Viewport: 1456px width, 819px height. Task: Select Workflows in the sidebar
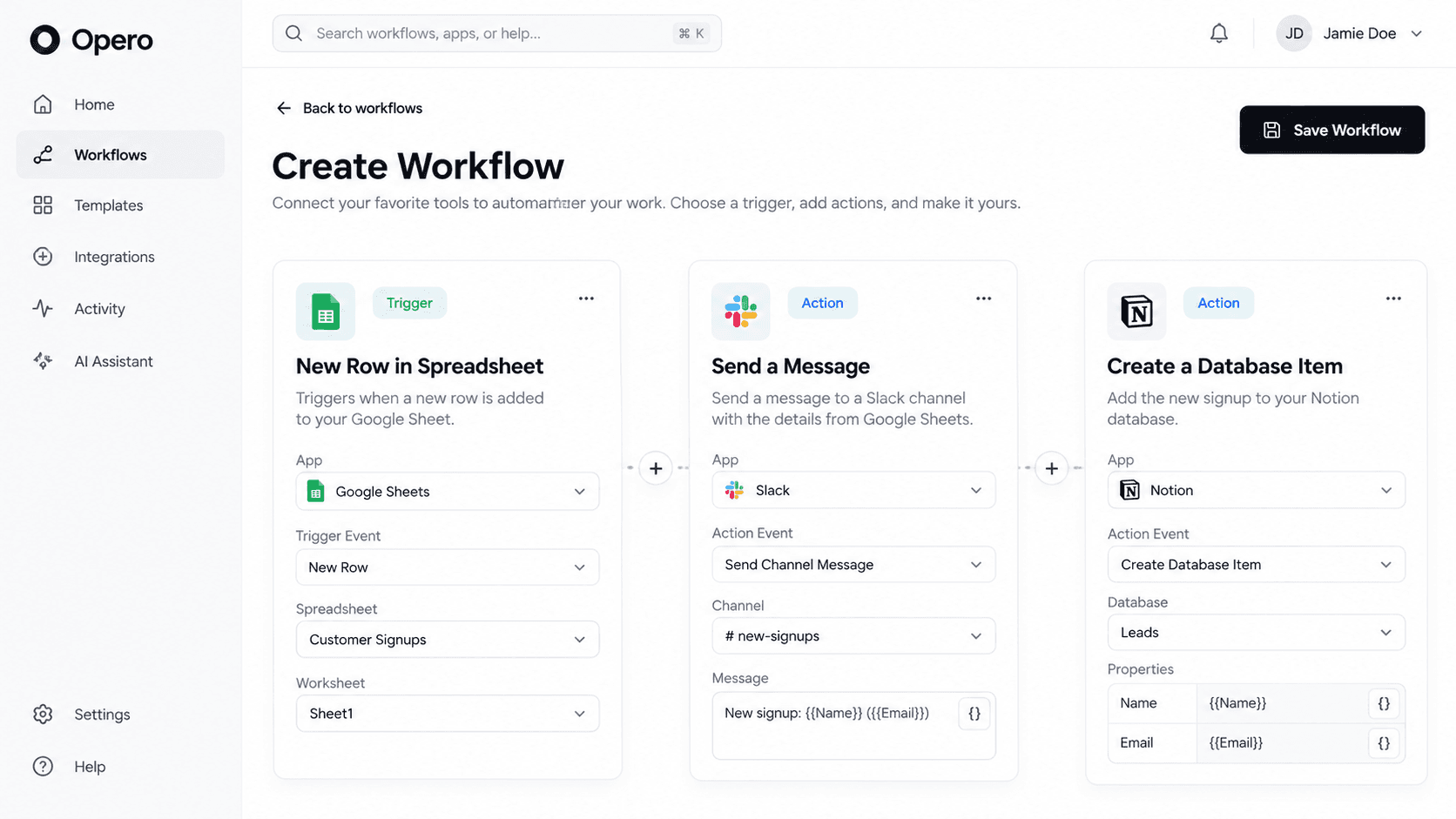click(120, 155)
